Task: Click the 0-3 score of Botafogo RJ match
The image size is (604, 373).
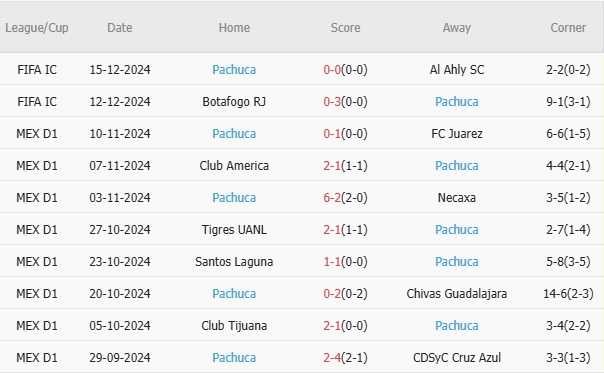Action: tap(332, 102)
